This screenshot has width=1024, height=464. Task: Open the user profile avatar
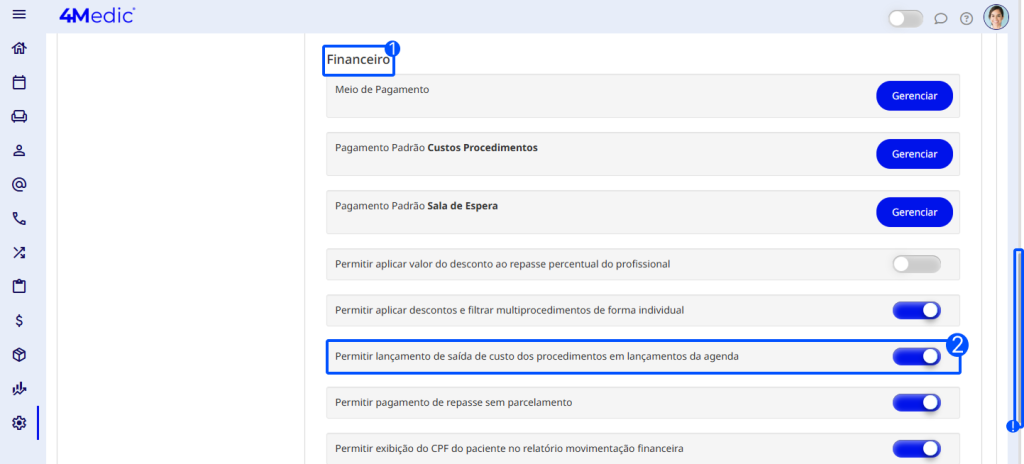(996, 17)
